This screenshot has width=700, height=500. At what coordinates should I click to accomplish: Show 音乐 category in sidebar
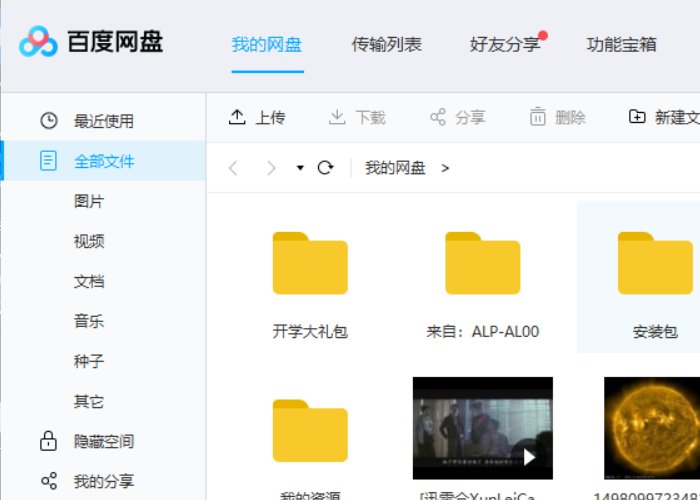point(89,321)
